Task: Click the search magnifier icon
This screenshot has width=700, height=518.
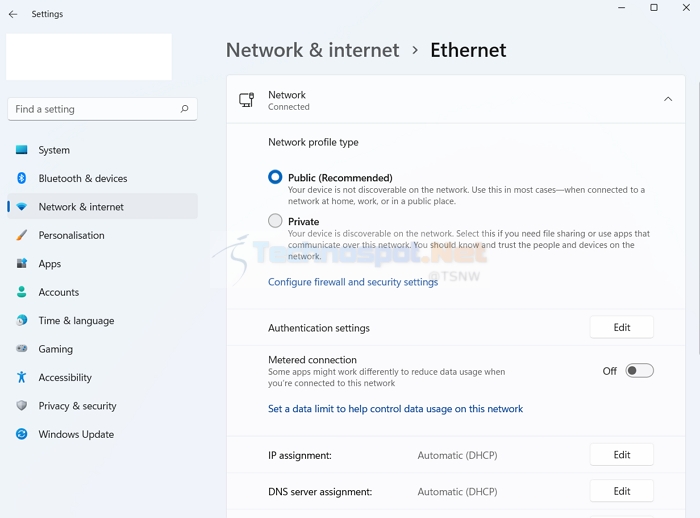Action: click(184, 109)
